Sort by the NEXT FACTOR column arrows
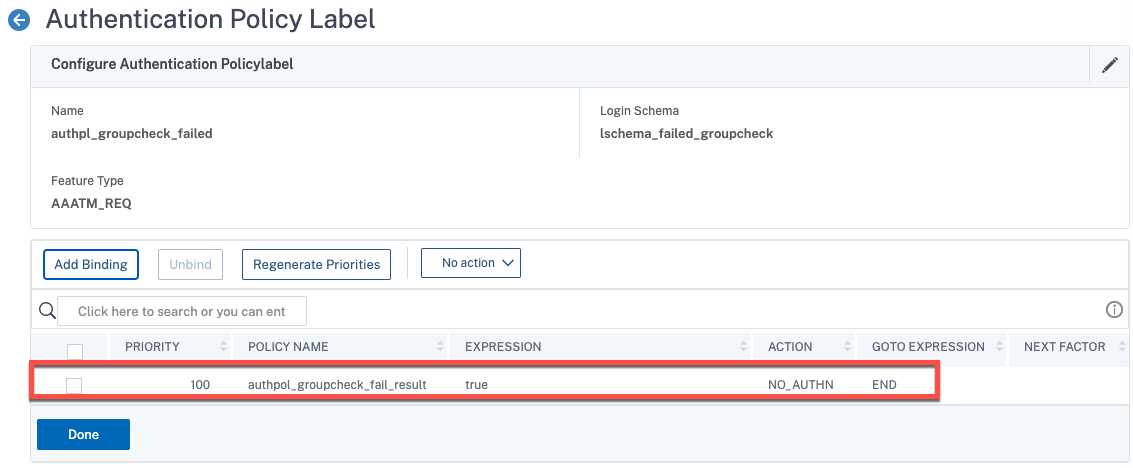The image size is (1133, 468). pos(1120,347)
